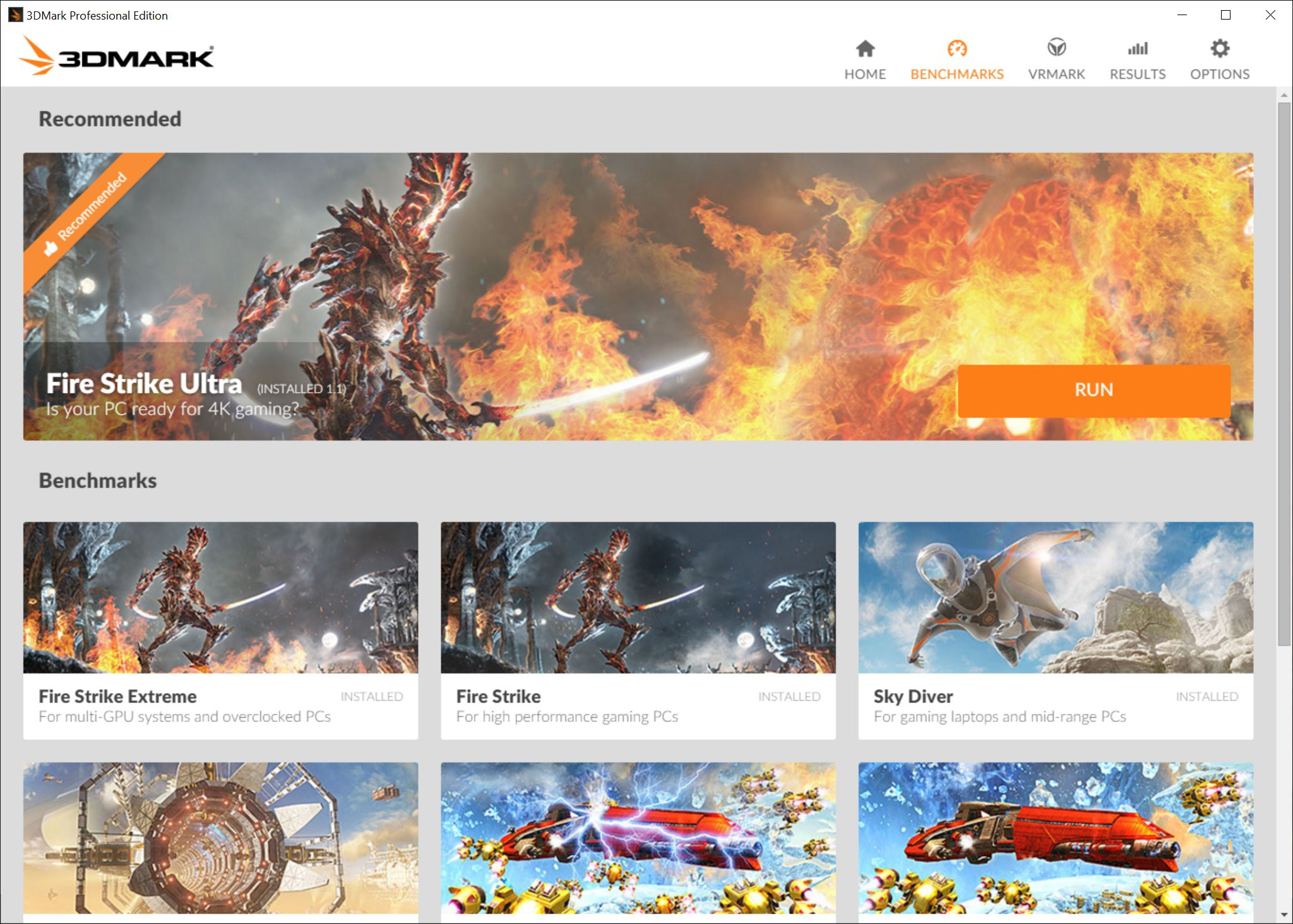
Task: Open the HOME tab label
Action: (865, 74)
